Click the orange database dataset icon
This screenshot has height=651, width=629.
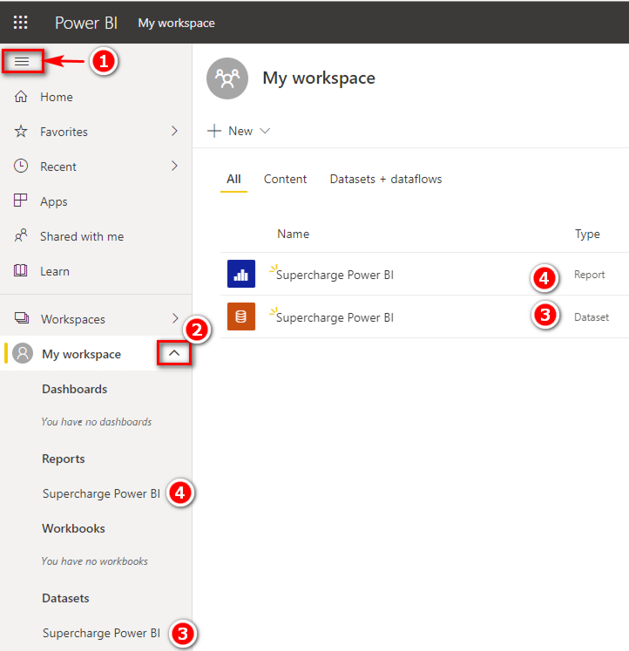point(241,316)
